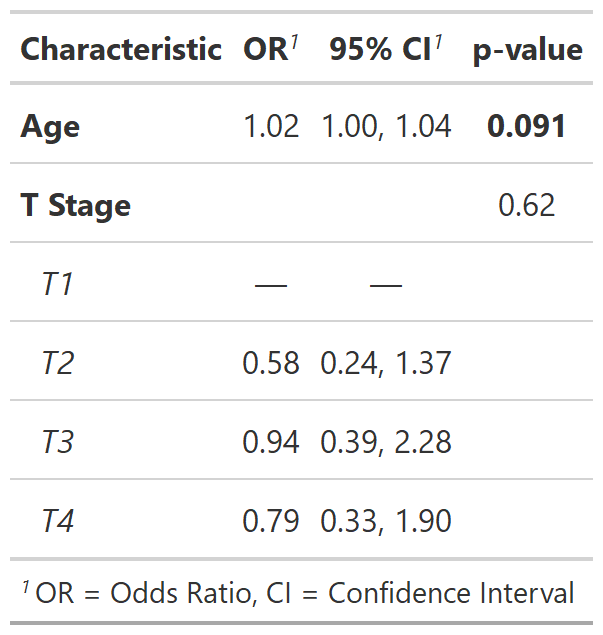Select Age odds ratio value 1.02
603x635 pixels.
click(x=271, y=127)
